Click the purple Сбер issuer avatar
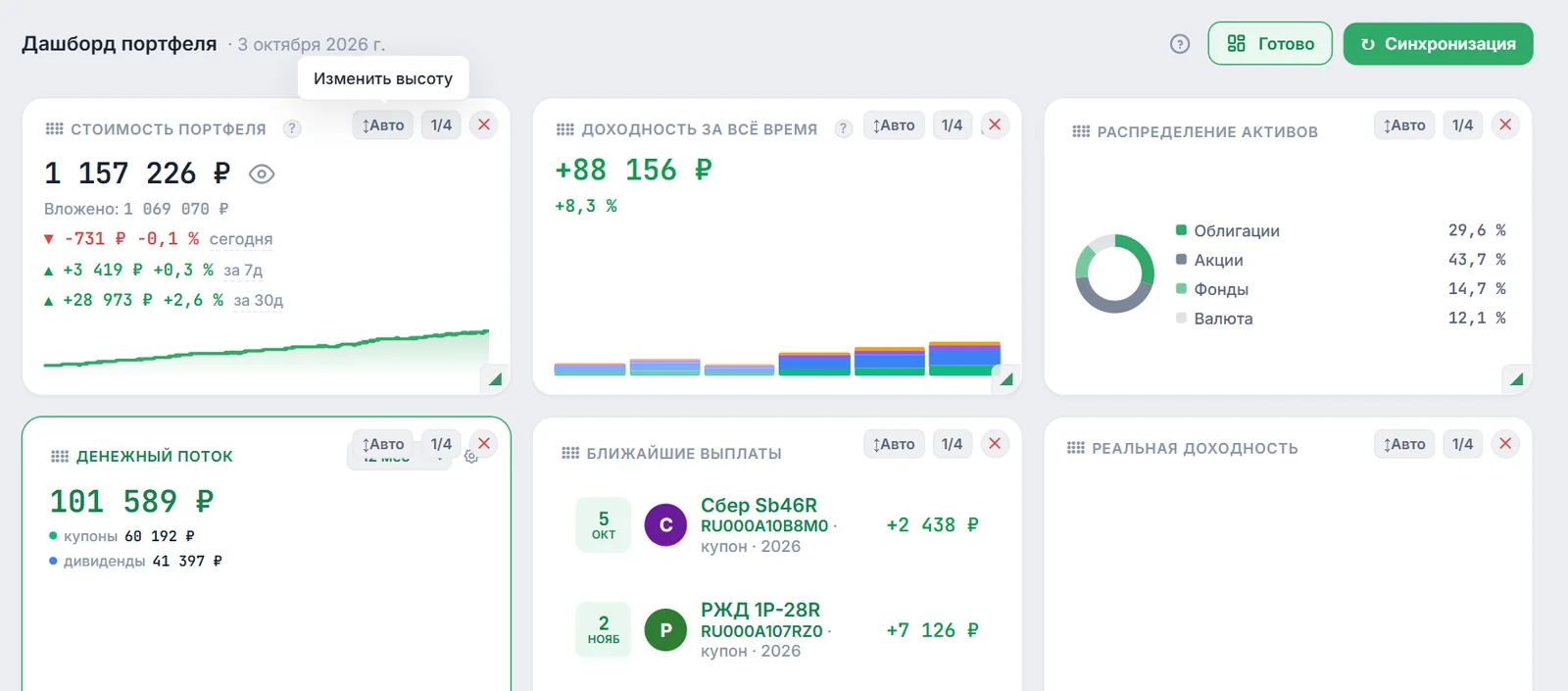The width and height of the screenshot is (1568, 691). 665,525
